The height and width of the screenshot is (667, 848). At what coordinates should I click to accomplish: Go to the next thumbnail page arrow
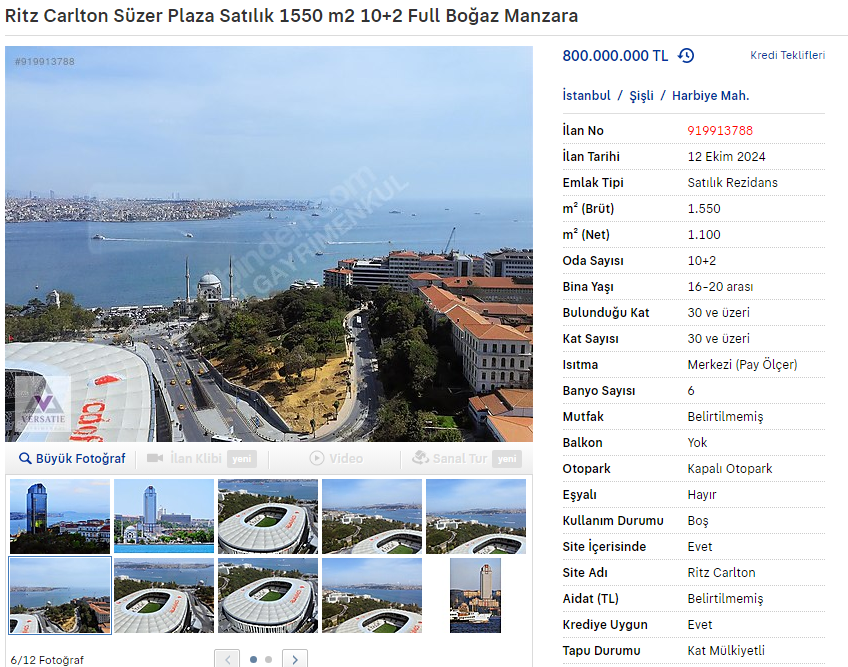coord(295,659)
